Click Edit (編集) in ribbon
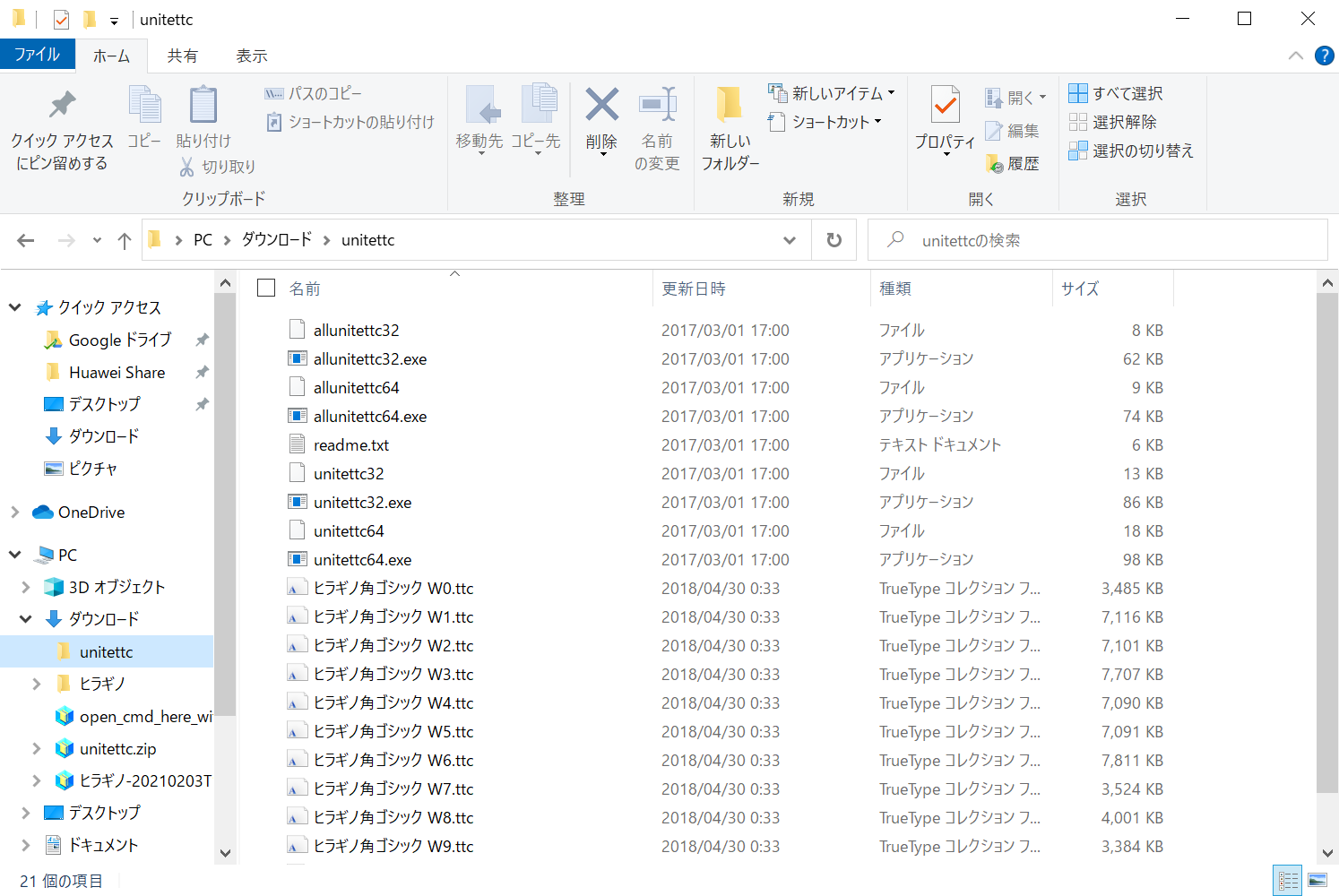 [x=1012, y=131]
